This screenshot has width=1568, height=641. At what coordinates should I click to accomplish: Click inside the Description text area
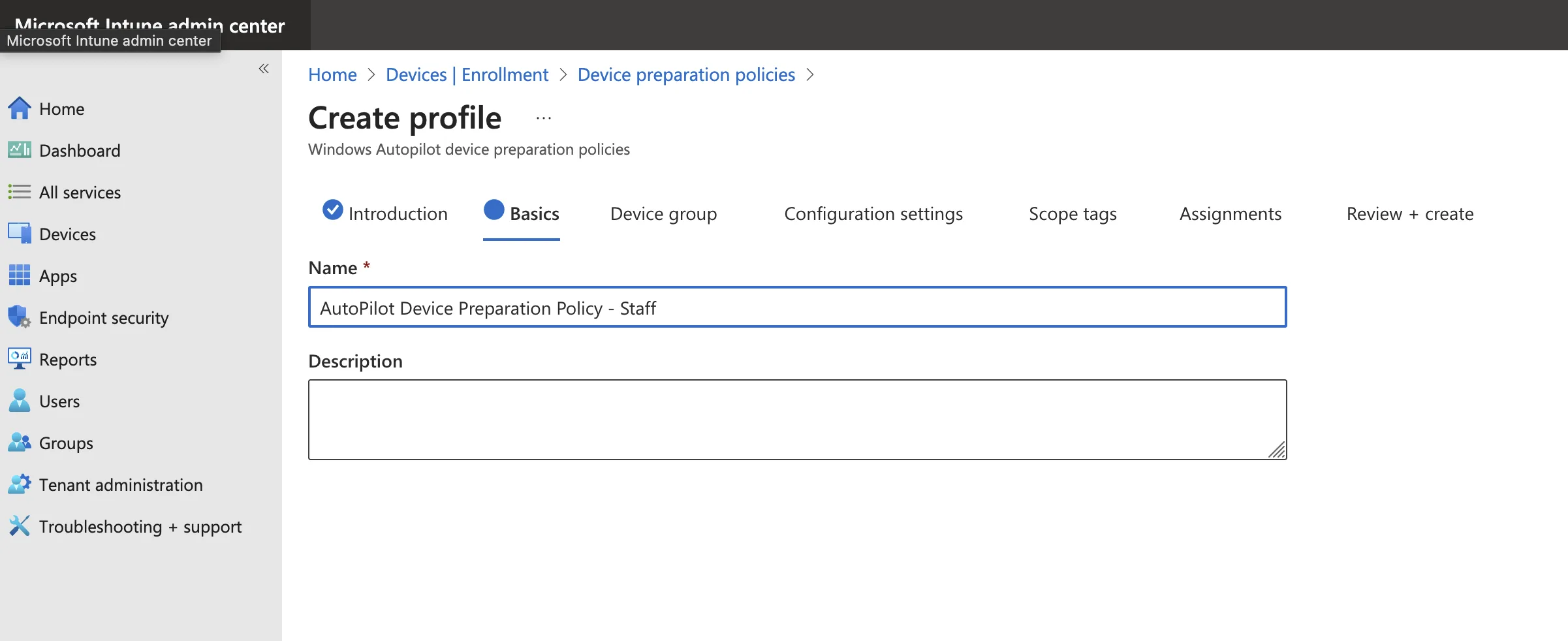796,419
